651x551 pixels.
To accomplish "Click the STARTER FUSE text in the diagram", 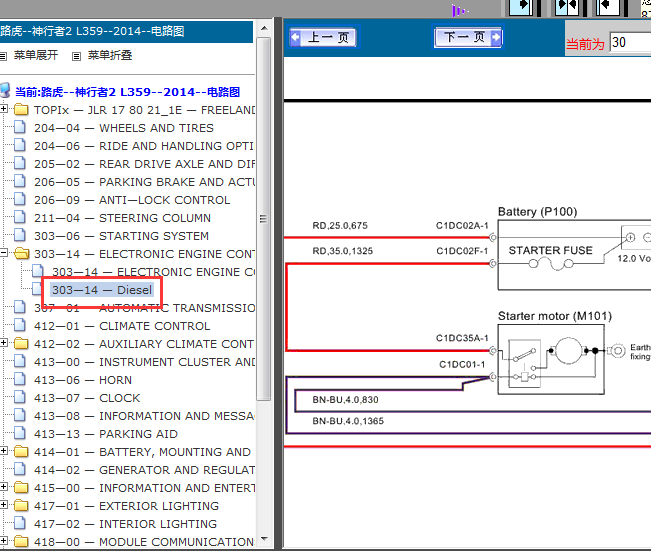I will pos(551,250).
